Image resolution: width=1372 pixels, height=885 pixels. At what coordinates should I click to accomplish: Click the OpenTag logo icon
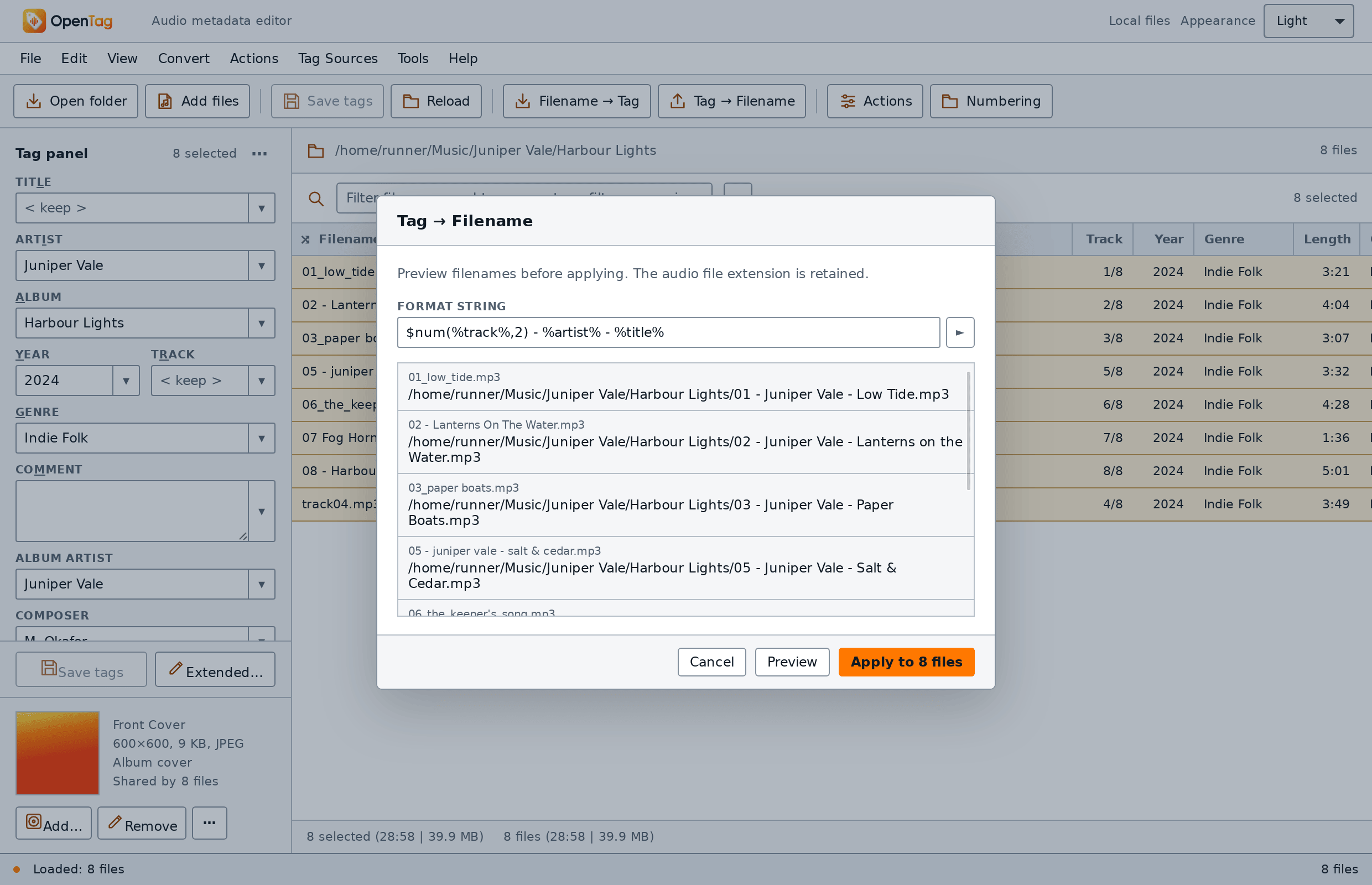34,20
